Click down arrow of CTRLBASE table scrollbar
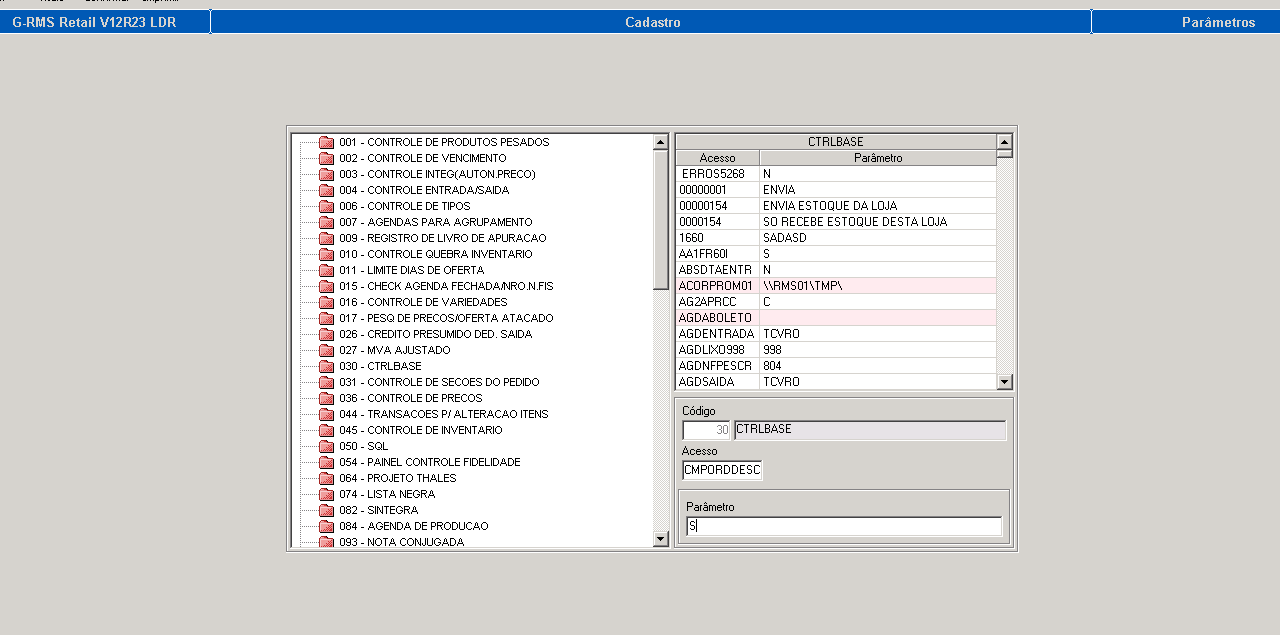The height and width of the screenshot is (635, 1280). tap(1005, 382)
